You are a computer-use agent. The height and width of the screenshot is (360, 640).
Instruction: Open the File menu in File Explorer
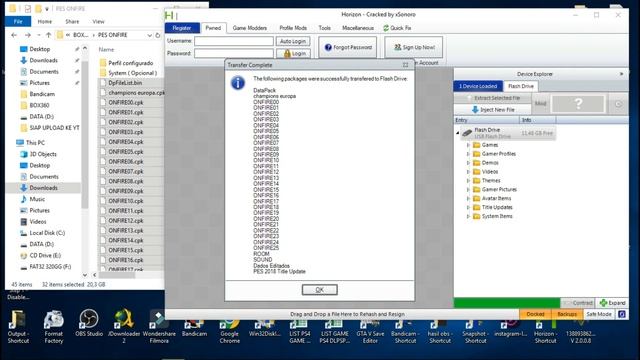click(x=18, y=21)
